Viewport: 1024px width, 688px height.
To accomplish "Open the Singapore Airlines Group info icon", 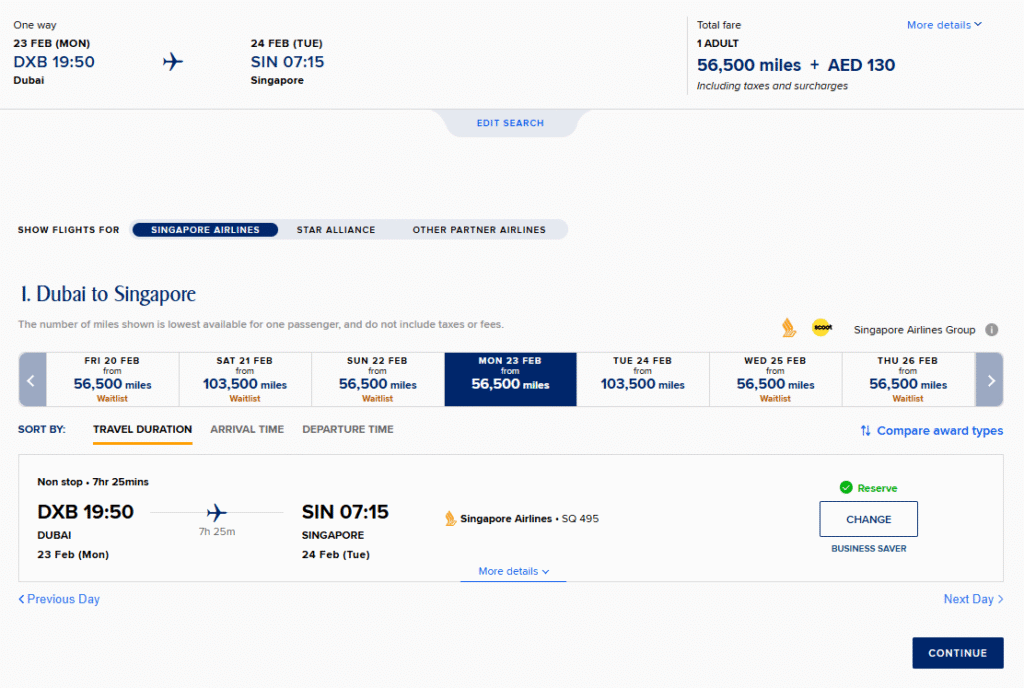I will (992, 330).
